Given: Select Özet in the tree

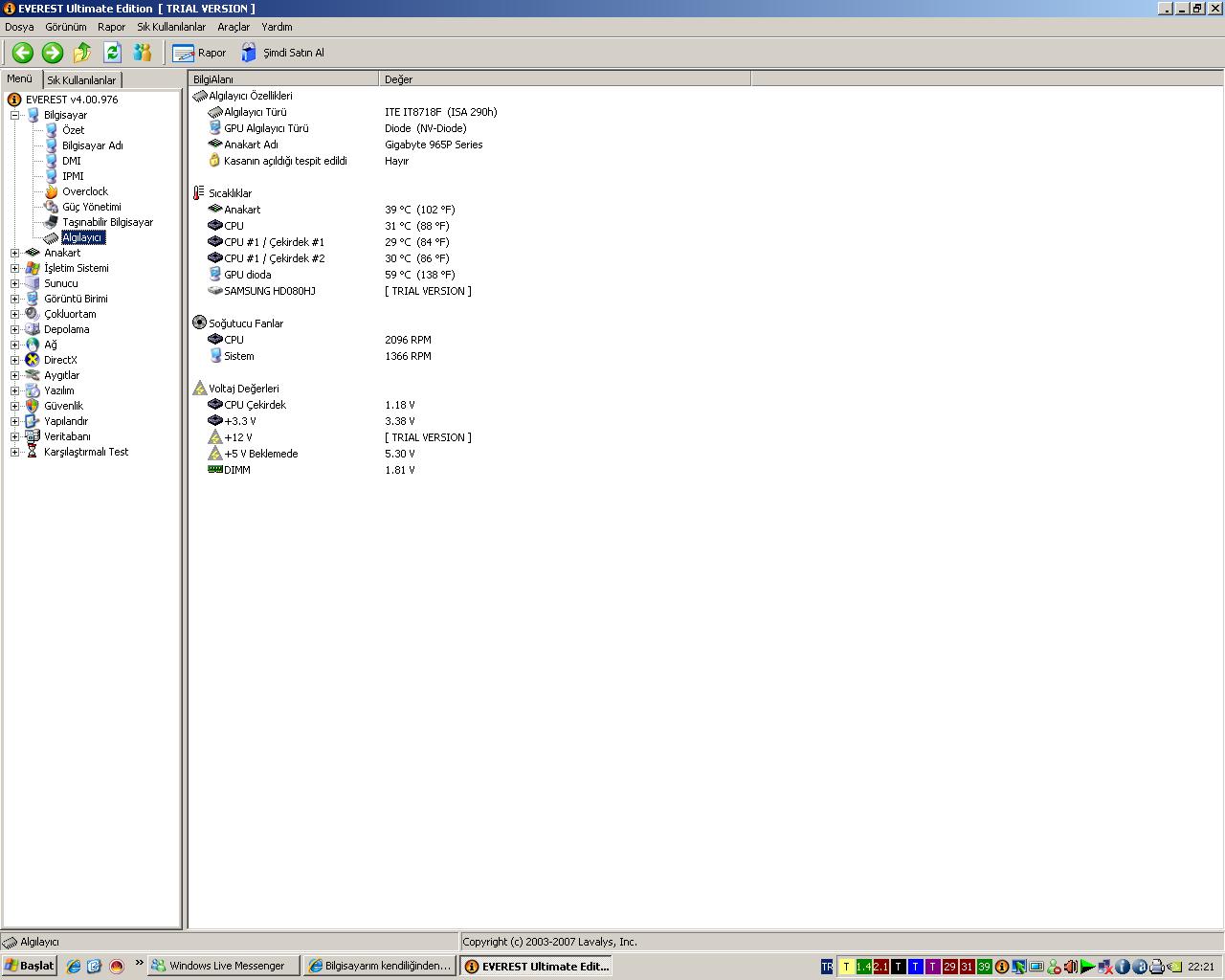Looking at the screenshot, I should 74,130.
